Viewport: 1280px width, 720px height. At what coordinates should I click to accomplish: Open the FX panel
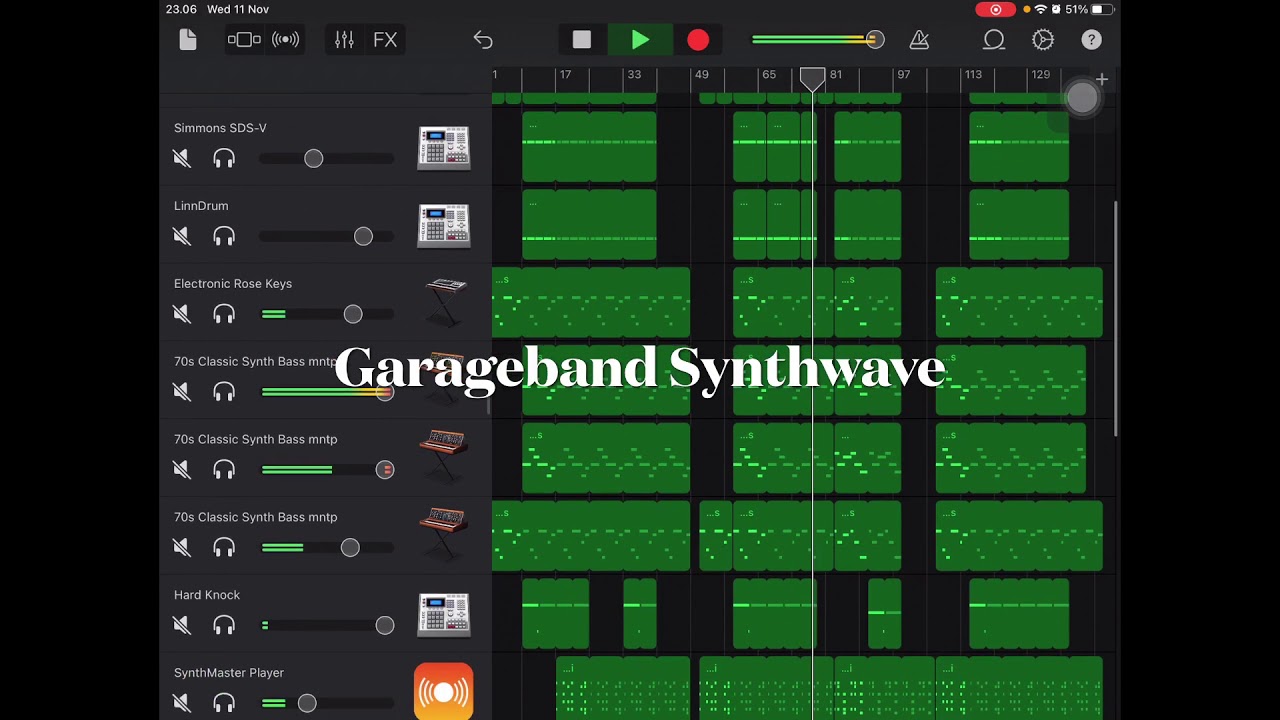click(385, 40)
